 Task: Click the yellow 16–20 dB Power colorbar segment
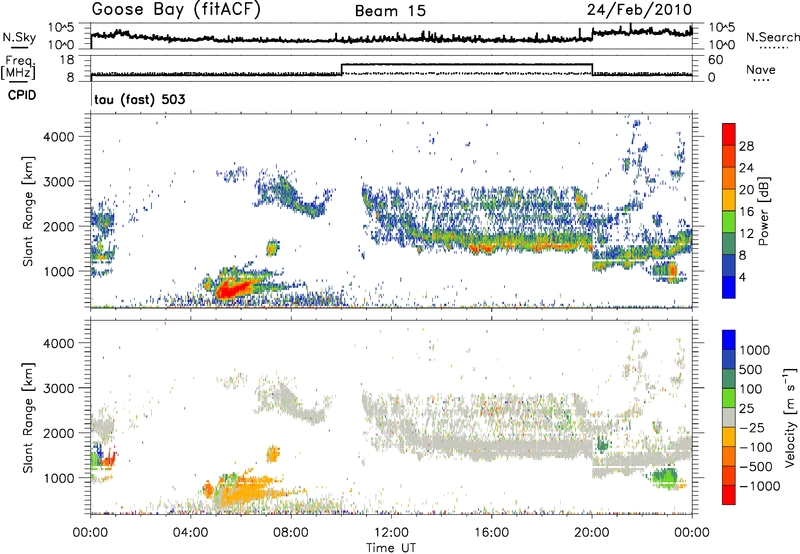(729, 200)
